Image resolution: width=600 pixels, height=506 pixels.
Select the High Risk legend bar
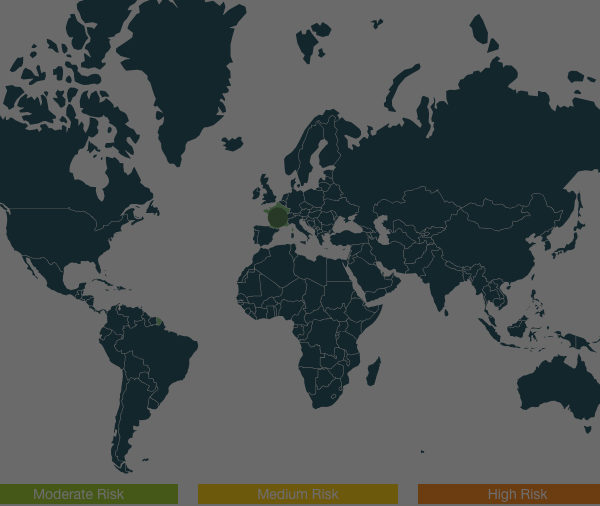(508, 494)
